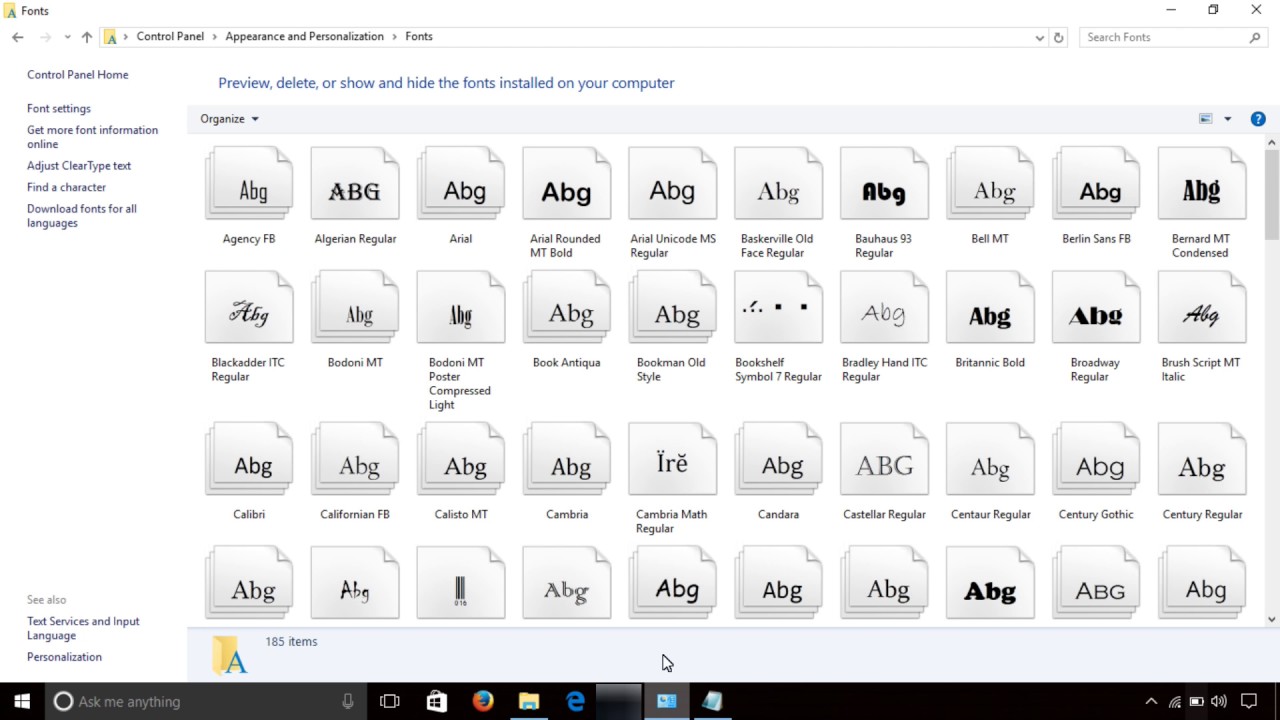Image resolution: width=1280 pixels, height=720 pixels.
Task: Expand chevron after Appearance and Personalization
Action: point(395,37)
